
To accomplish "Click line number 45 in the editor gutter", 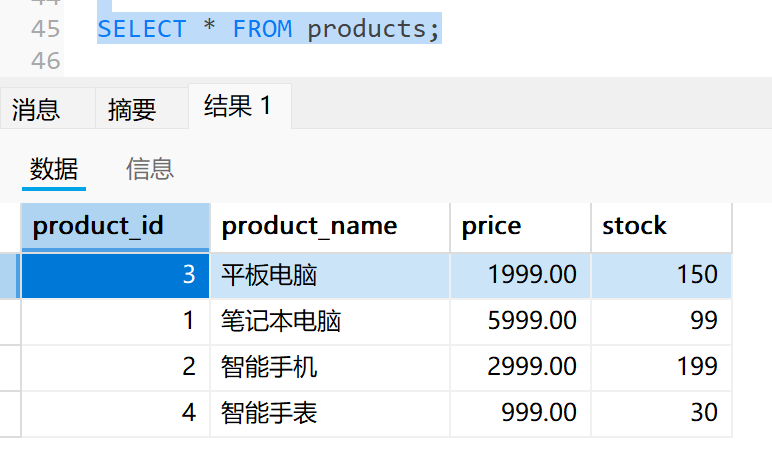I will coord(45,28).
